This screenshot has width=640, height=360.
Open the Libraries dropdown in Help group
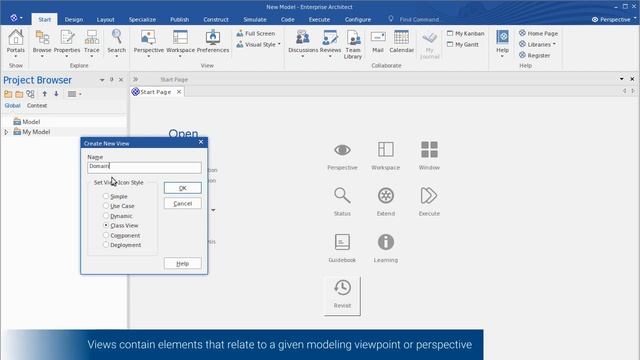pyautogui.click(x=537, y=44)
